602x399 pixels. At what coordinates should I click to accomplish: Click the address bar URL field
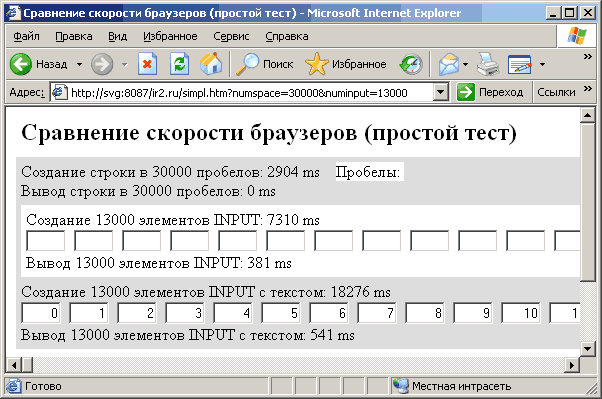coord(250,93)
